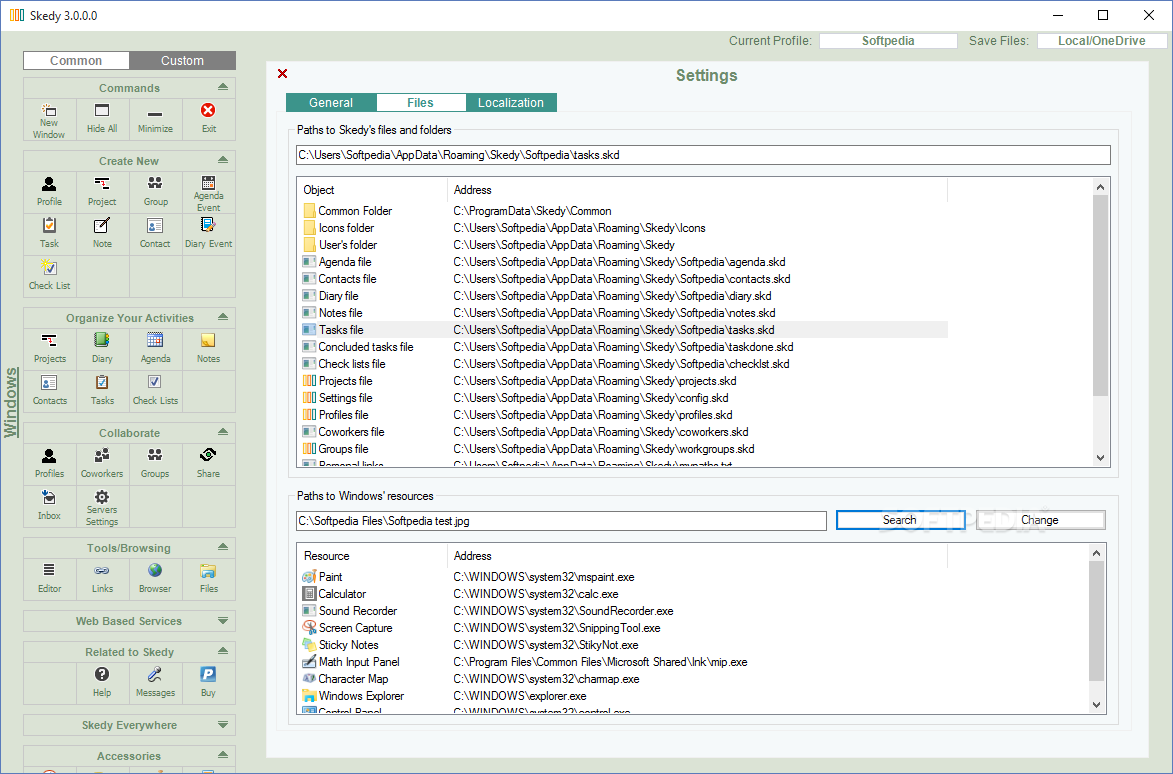Open the Tasks organizer
The height and width of the screenshot is (774, 1173).
[x=102, y=390]
